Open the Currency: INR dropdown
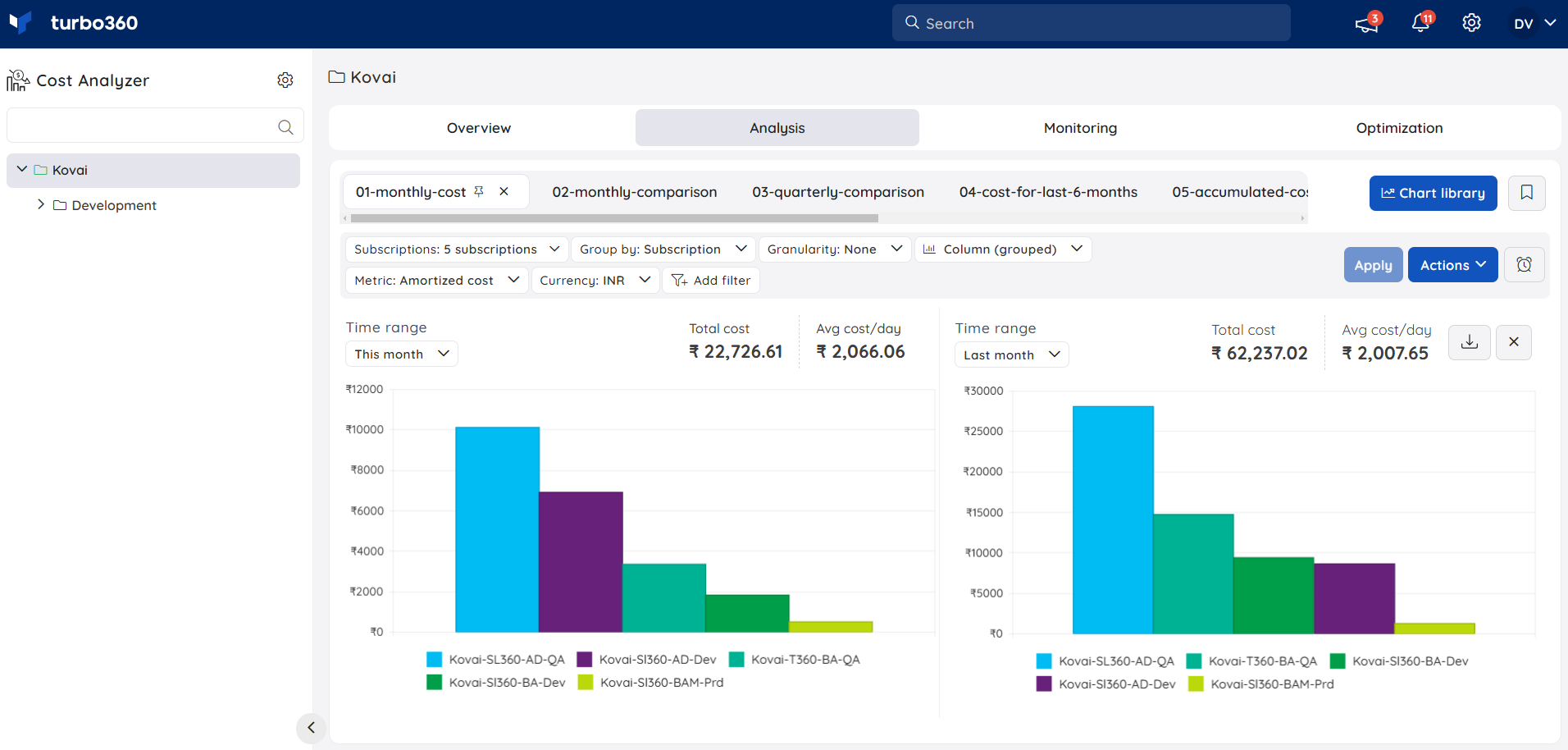 (595, 280)
